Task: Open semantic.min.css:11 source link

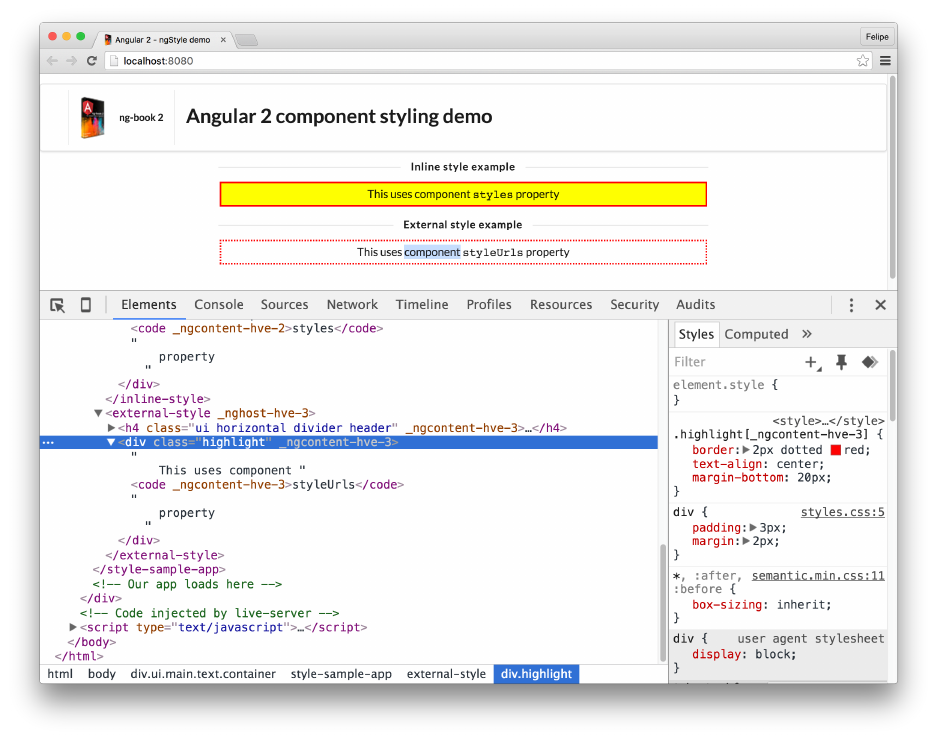Action: click(817, 576)
